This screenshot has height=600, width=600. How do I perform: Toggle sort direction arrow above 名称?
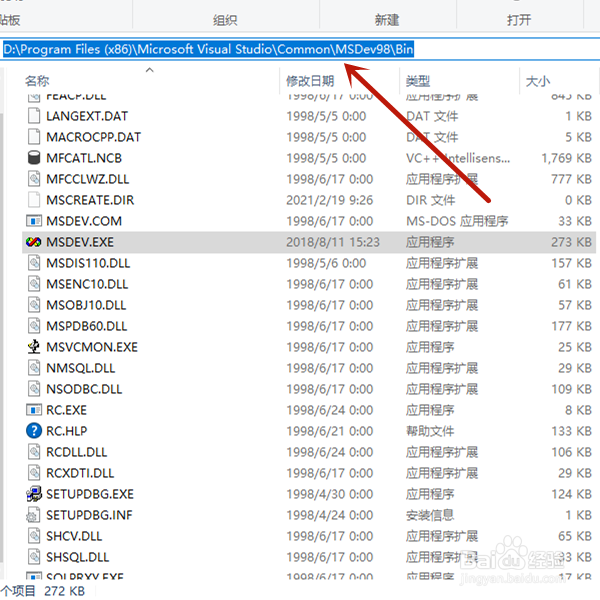150,70
